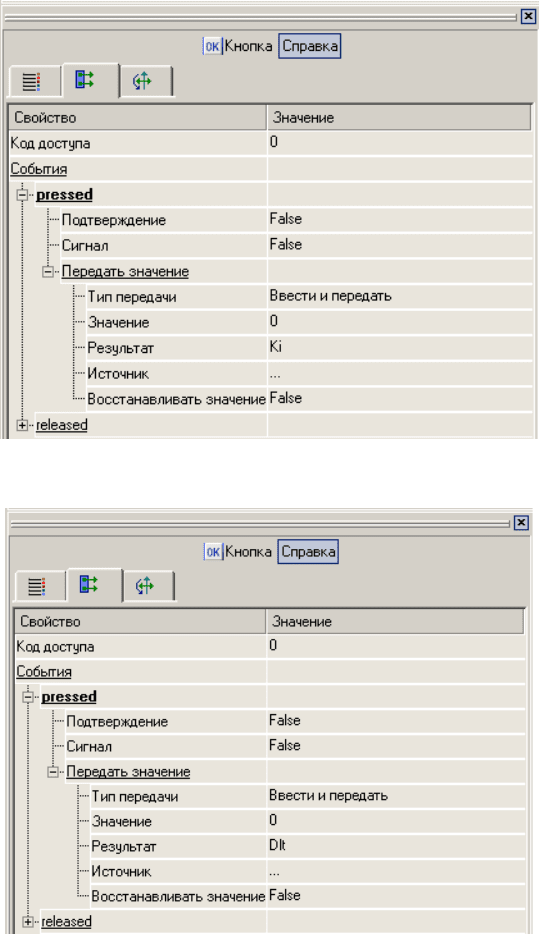539x934 pixels.
Task: Select the Ki result value cell
Action: click(x=400, y=347)
